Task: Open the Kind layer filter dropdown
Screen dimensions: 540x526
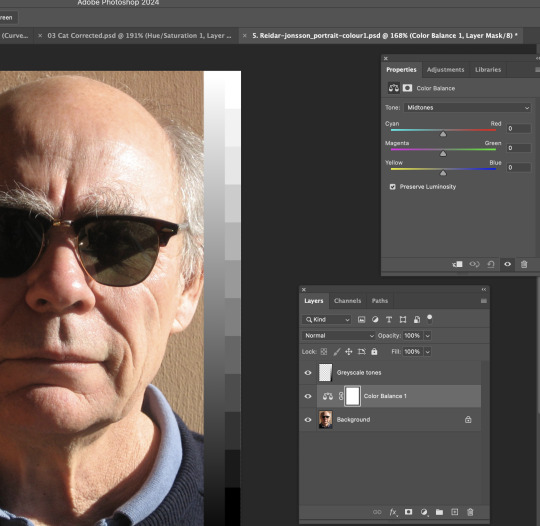Action: coord(326,320)
